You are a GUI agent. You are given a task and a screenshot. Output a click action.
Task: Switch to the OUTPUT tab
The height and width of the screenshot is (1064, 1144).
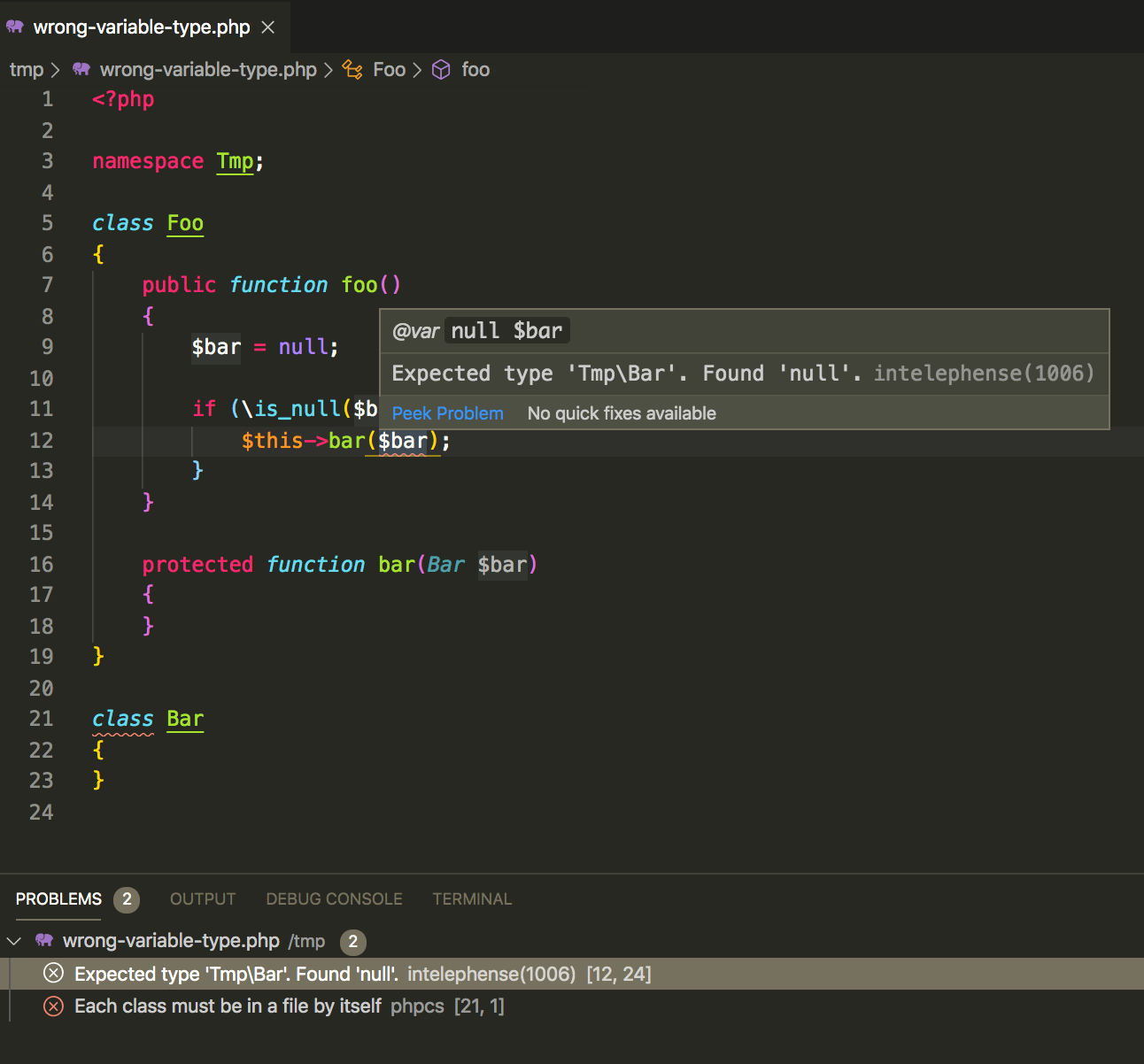(x=202, y=898)
